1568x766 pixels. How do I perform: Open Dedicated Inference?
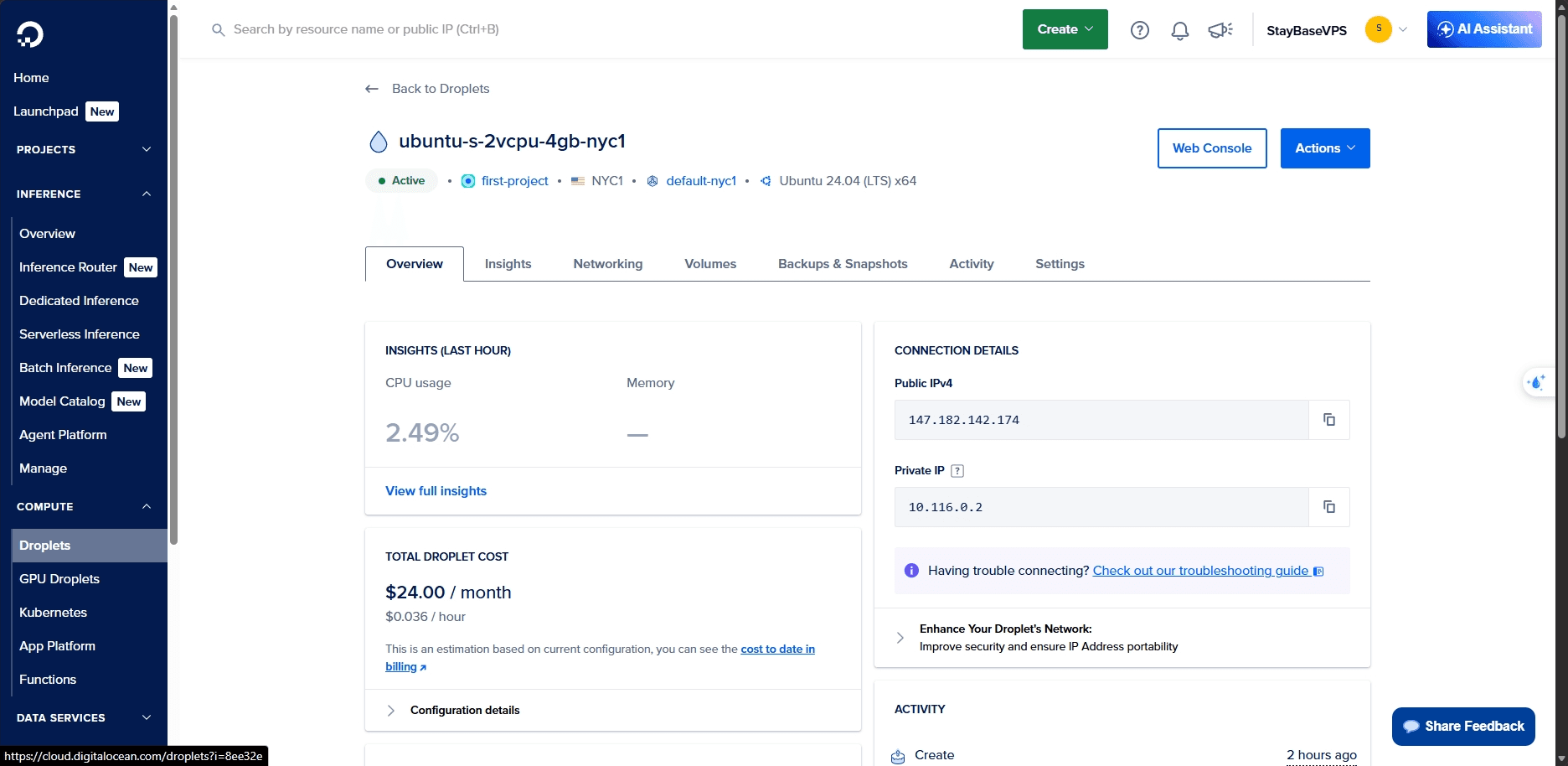[79, 301]
